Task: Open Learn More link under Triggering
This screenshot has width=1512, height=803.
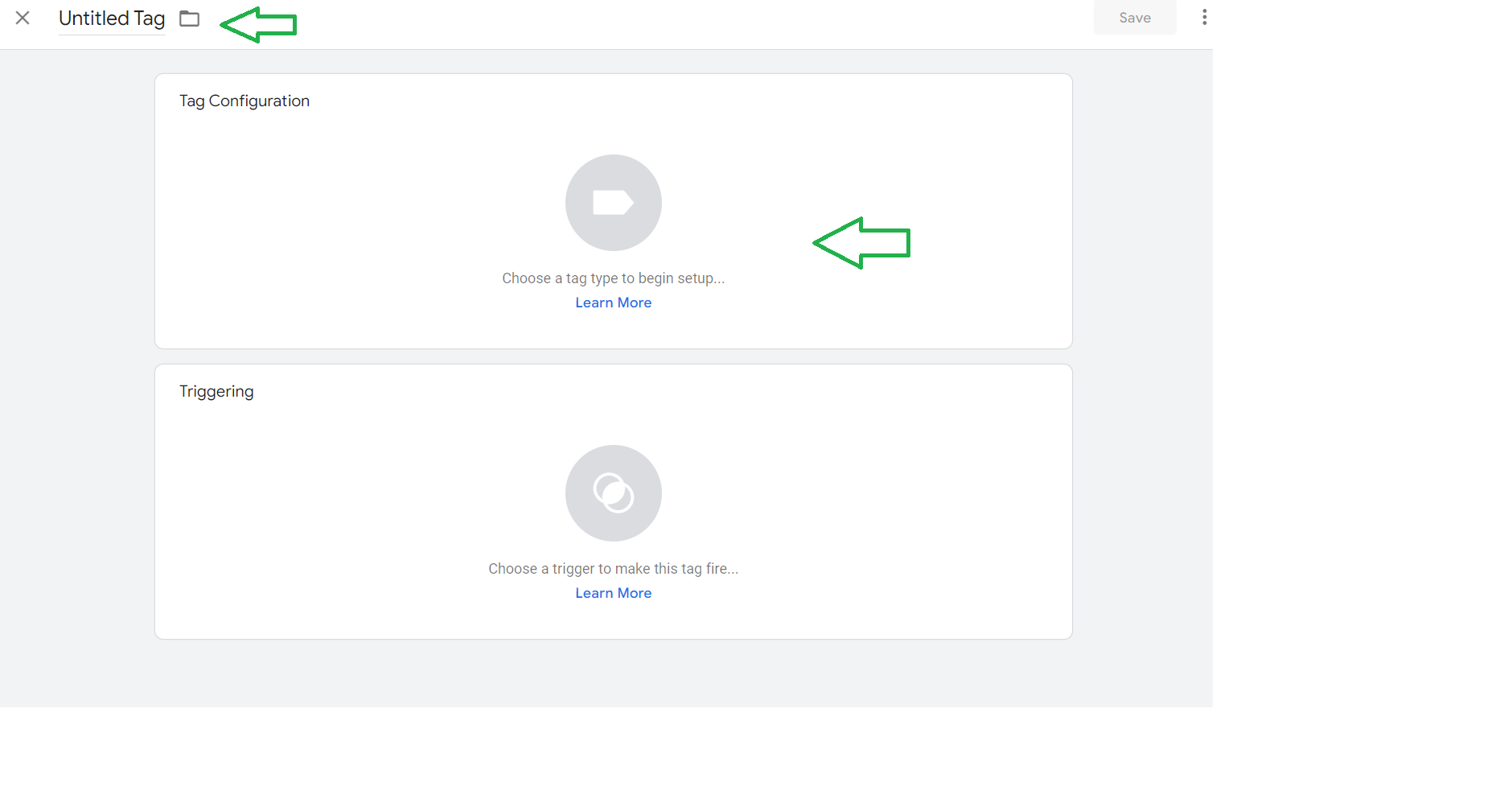Action: pos(614,593)
